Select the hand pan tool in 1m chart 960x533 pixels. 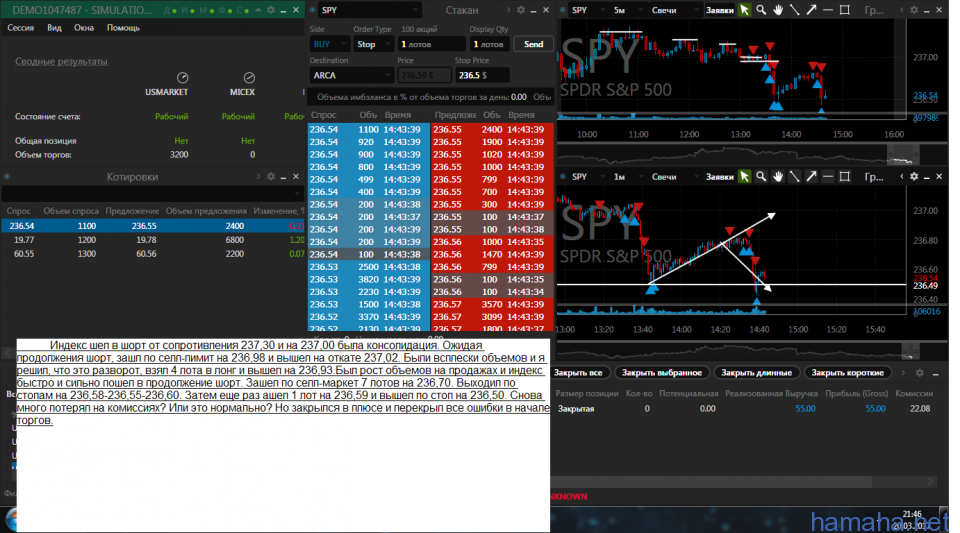coord(778,176)
